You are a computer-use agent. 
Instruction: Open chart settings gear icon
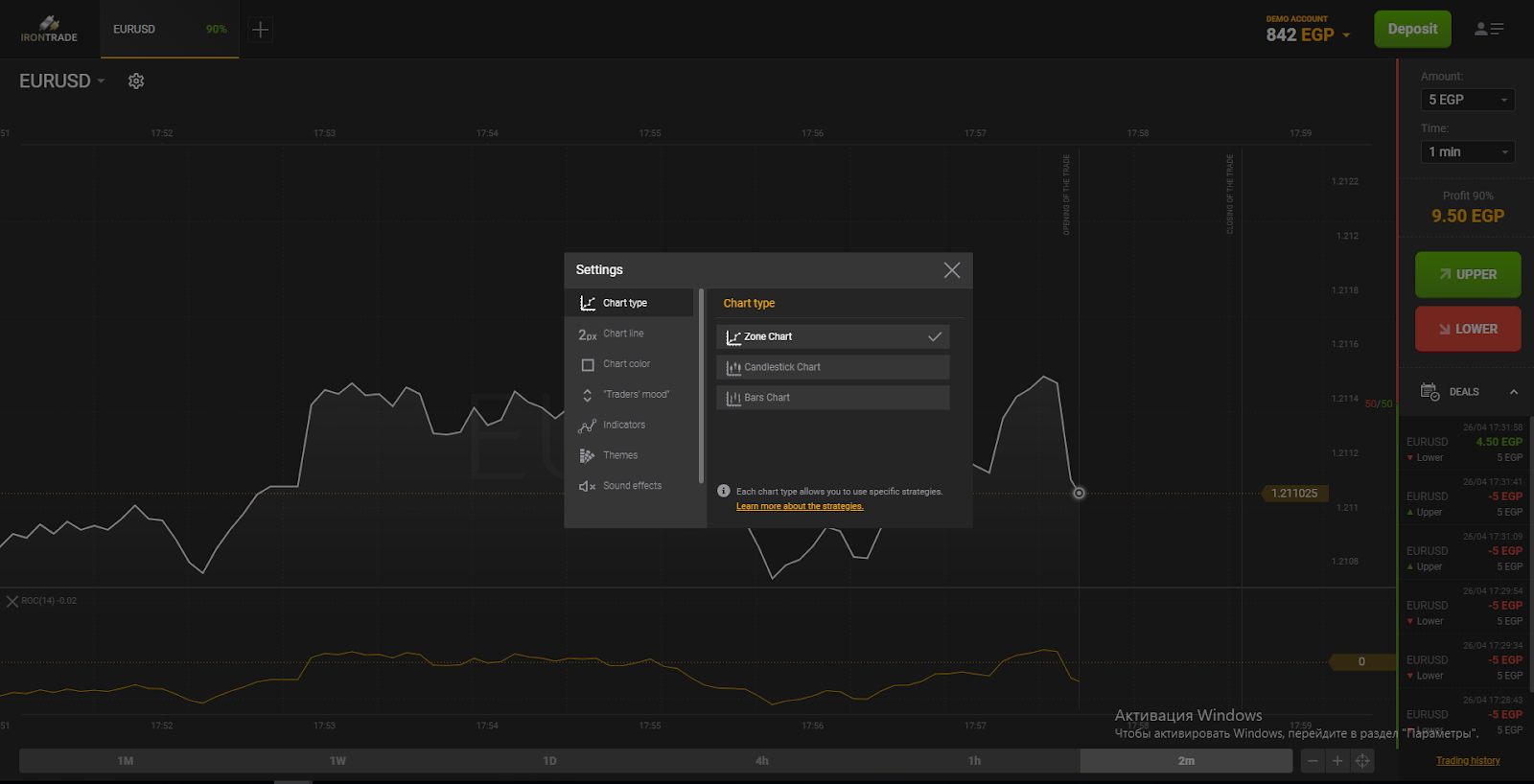coord(136,81)
